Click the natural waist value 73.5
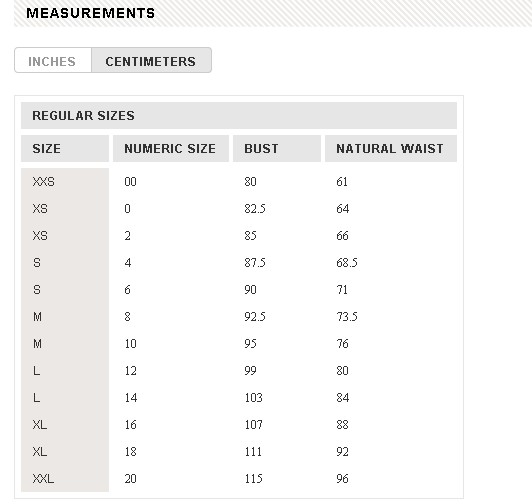 pos(347,317)
